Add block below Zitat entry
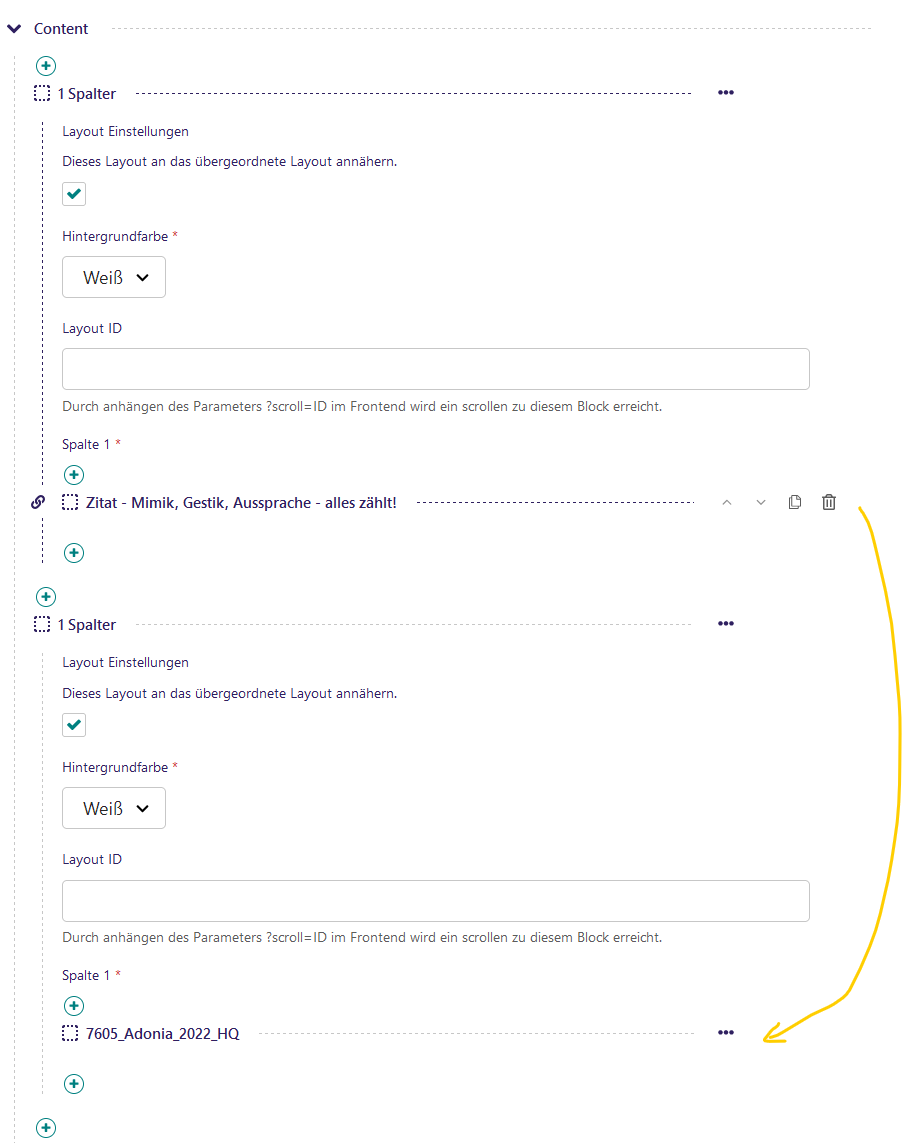 point(74,553)
